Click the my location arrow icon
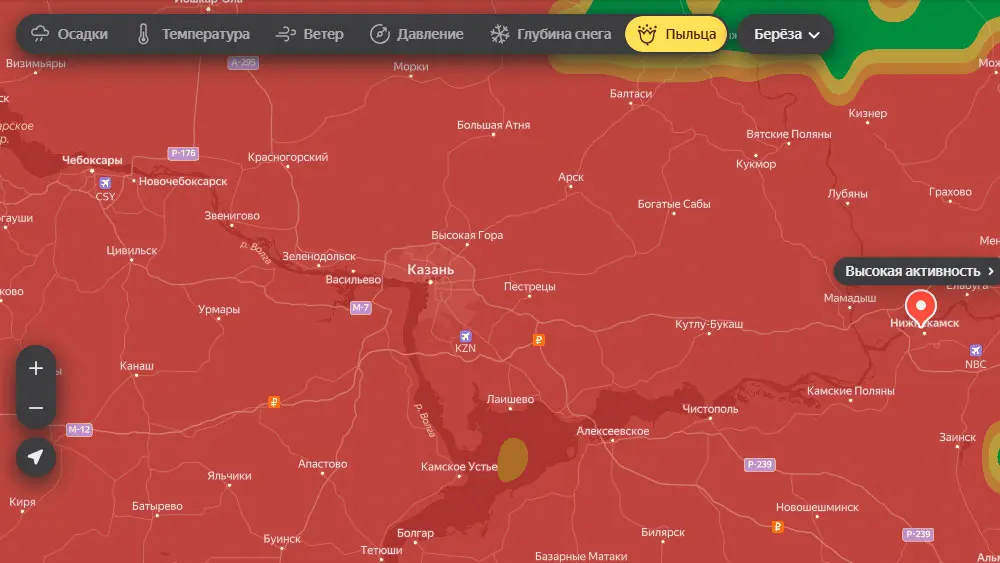 coord(36,457)
